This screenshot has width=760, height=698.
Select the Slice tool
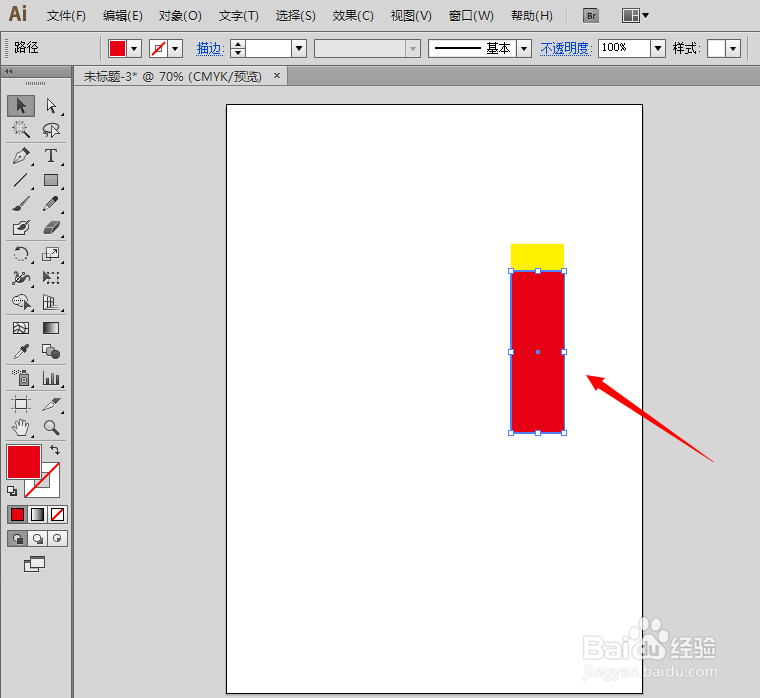(51, 404)
